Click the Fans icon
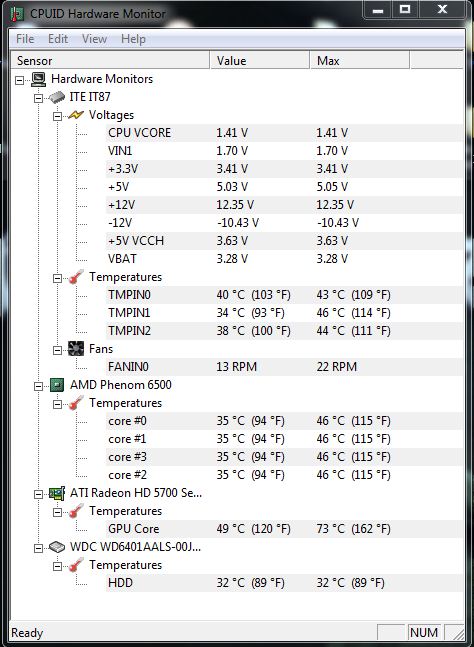Image resolution: width=474 pixels, height=647 pixels. click(x=76, y=349)
